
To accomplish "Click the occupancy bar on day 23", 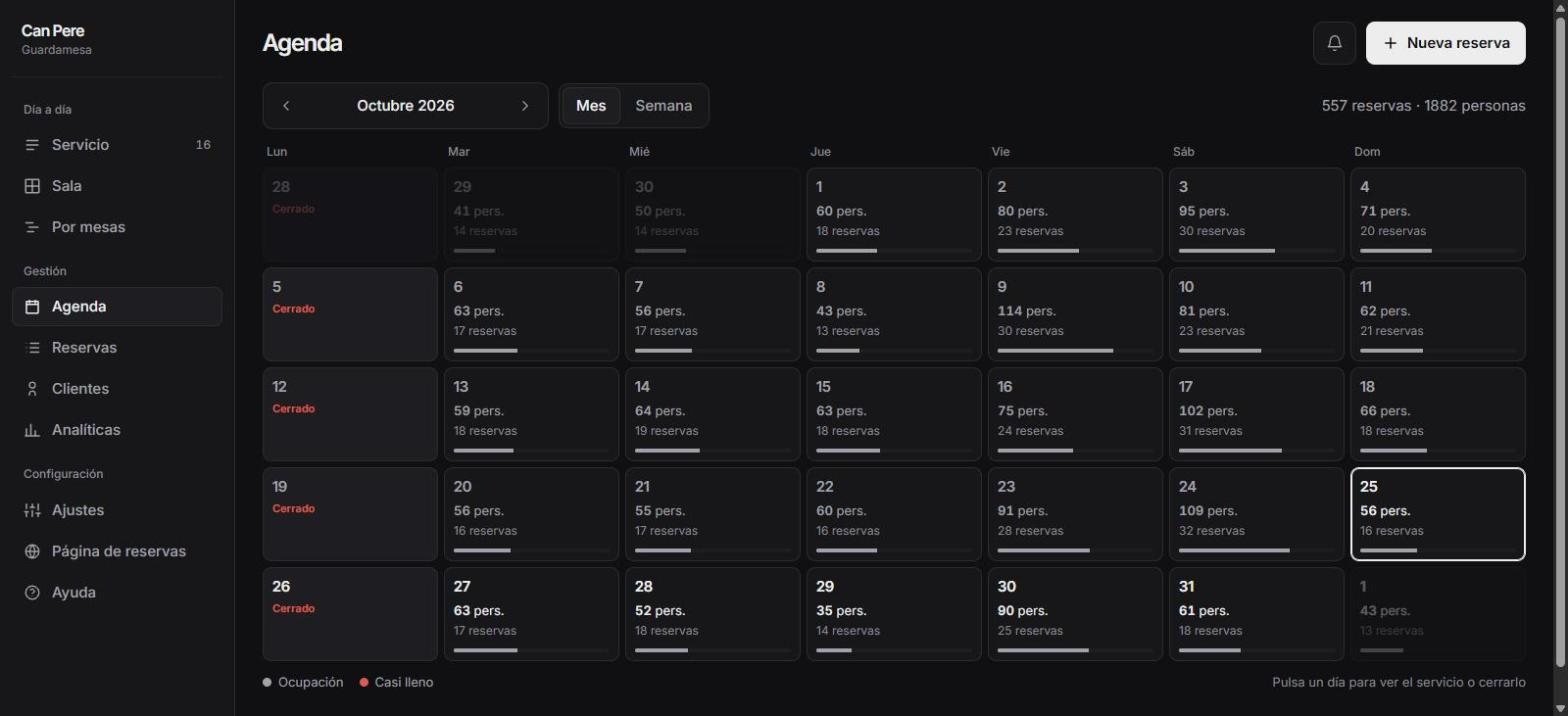I will (x=1075, y=550).
